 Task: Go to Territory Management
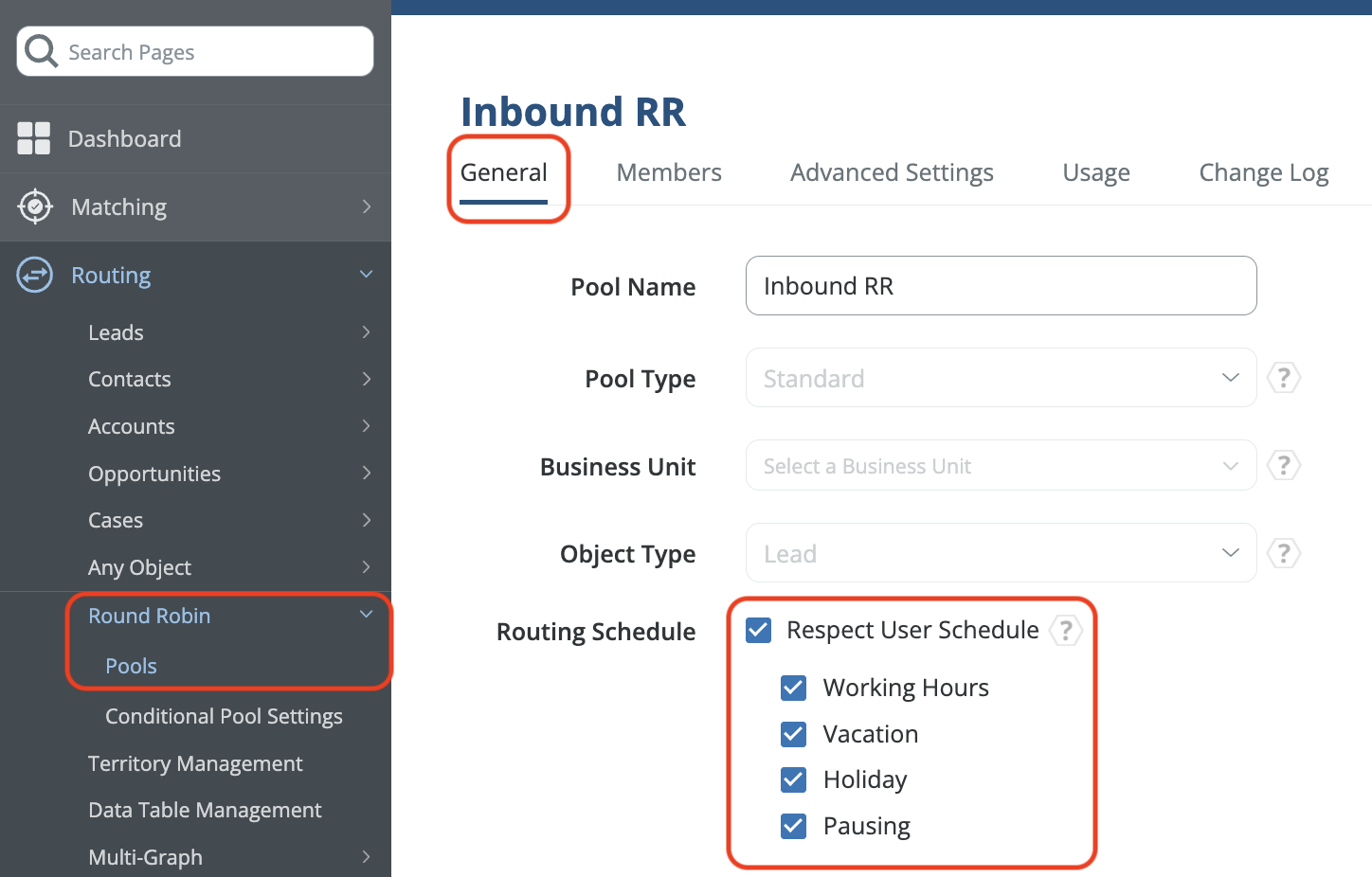click(x=195, y=763)
